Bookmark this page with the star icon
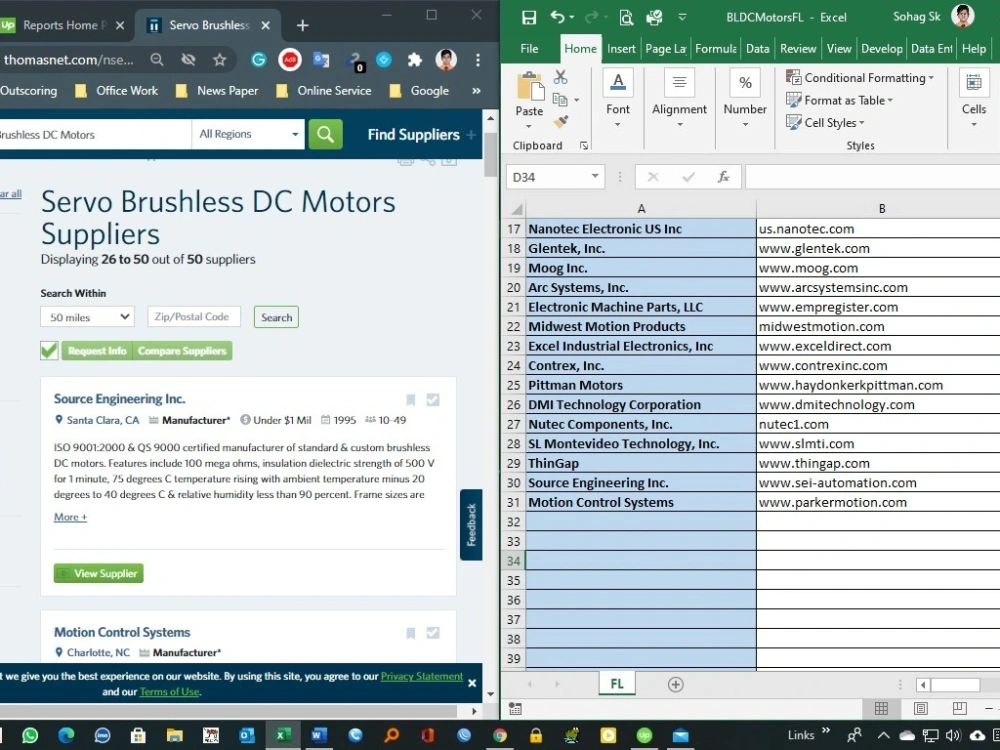The height and width of the screenshot is (750, 1000). [219, 60]
